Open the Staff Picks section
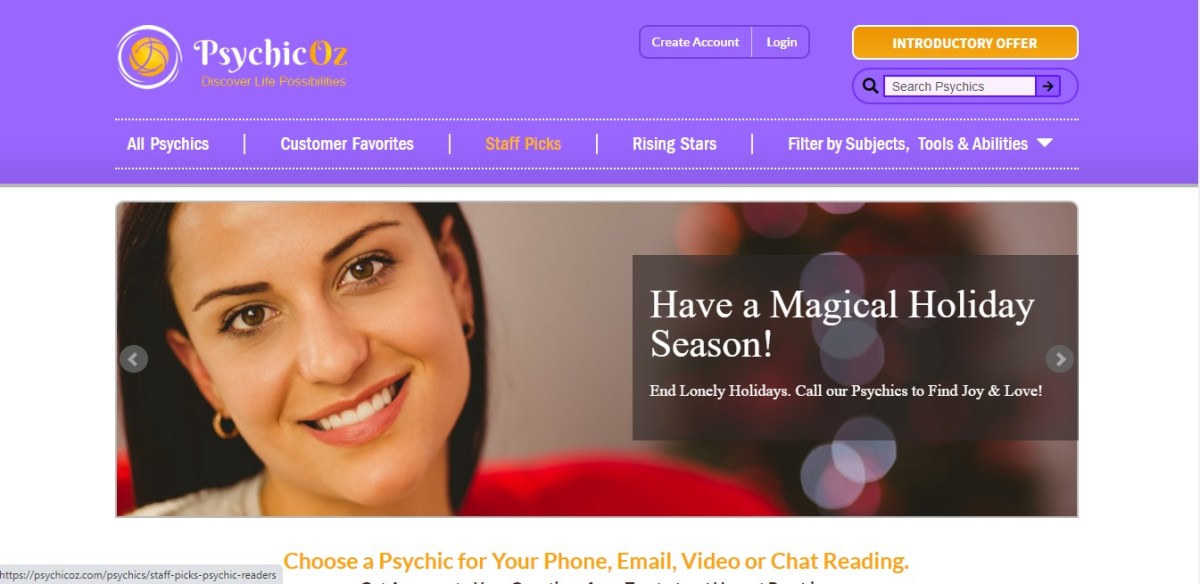The width and height of the screenshot is (1200, 584). coord(523,144)
